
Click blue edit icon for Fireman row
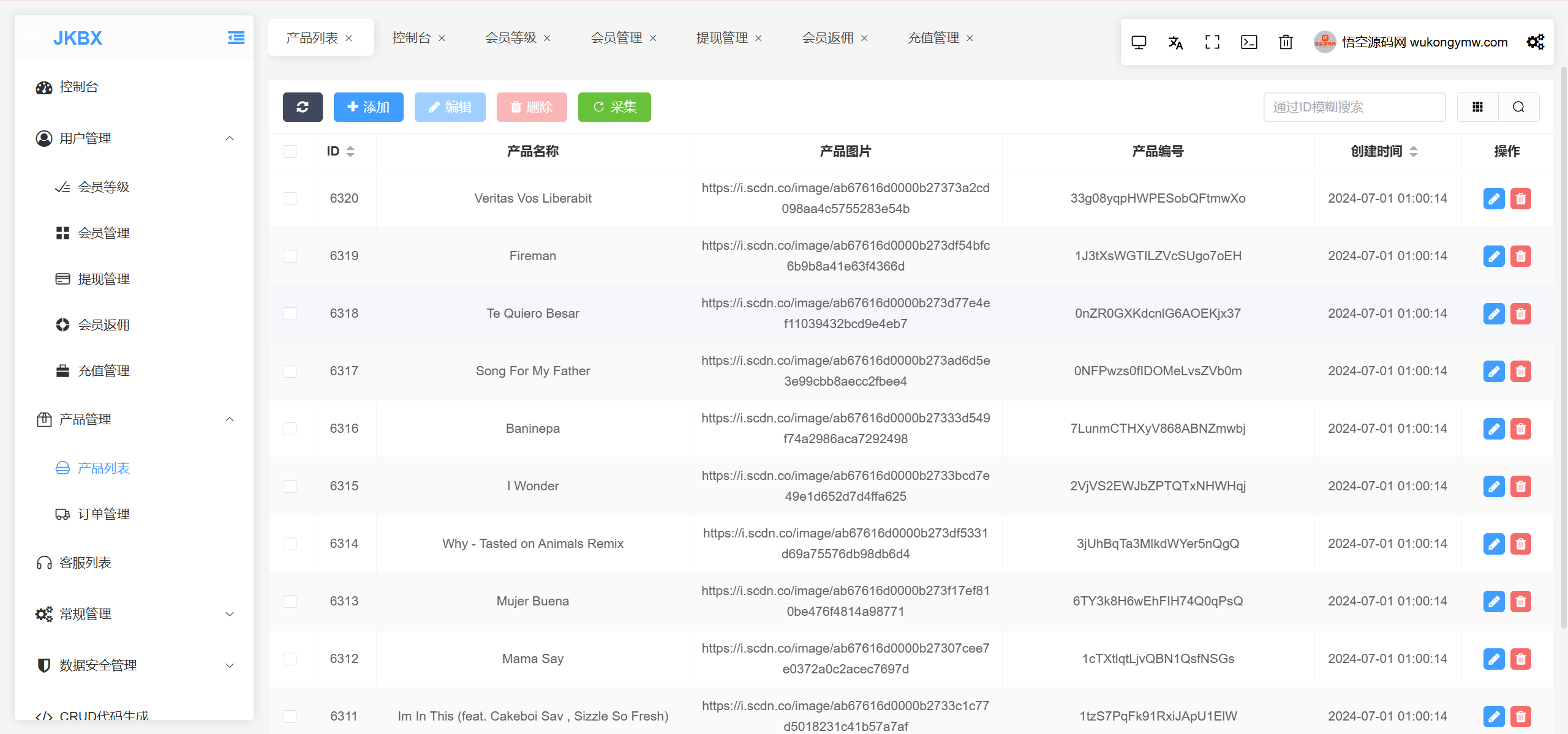(1493, 256)
